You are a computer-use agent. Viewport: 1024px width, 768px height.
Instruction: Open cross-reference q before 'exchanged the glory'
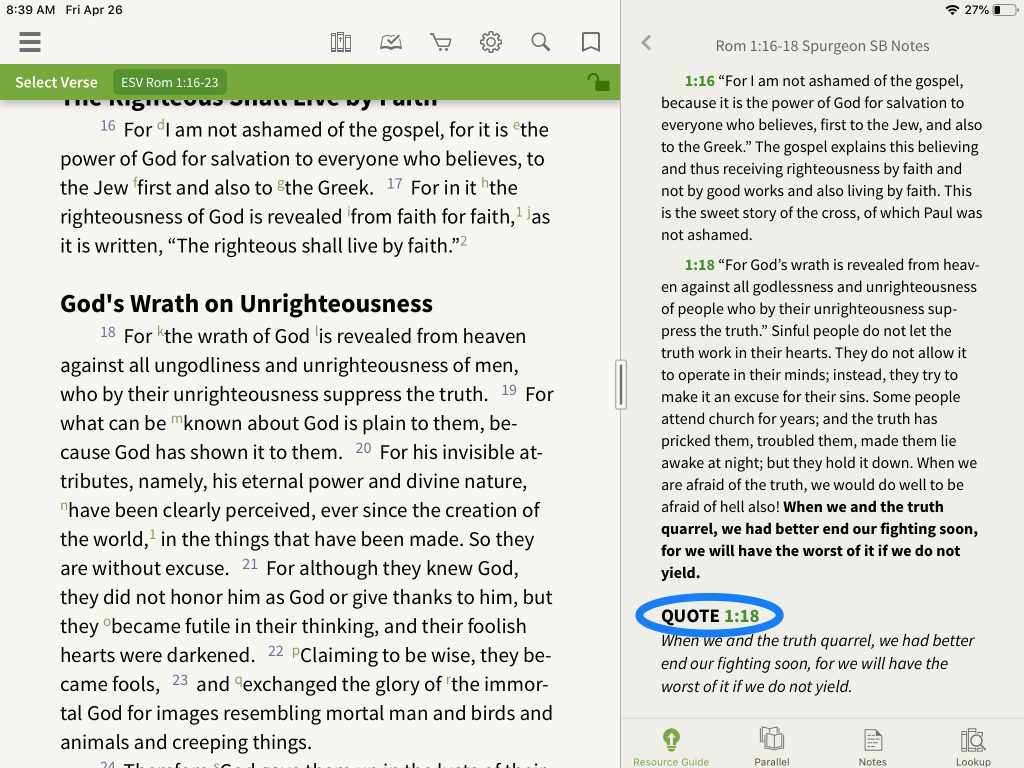point(238,680)
